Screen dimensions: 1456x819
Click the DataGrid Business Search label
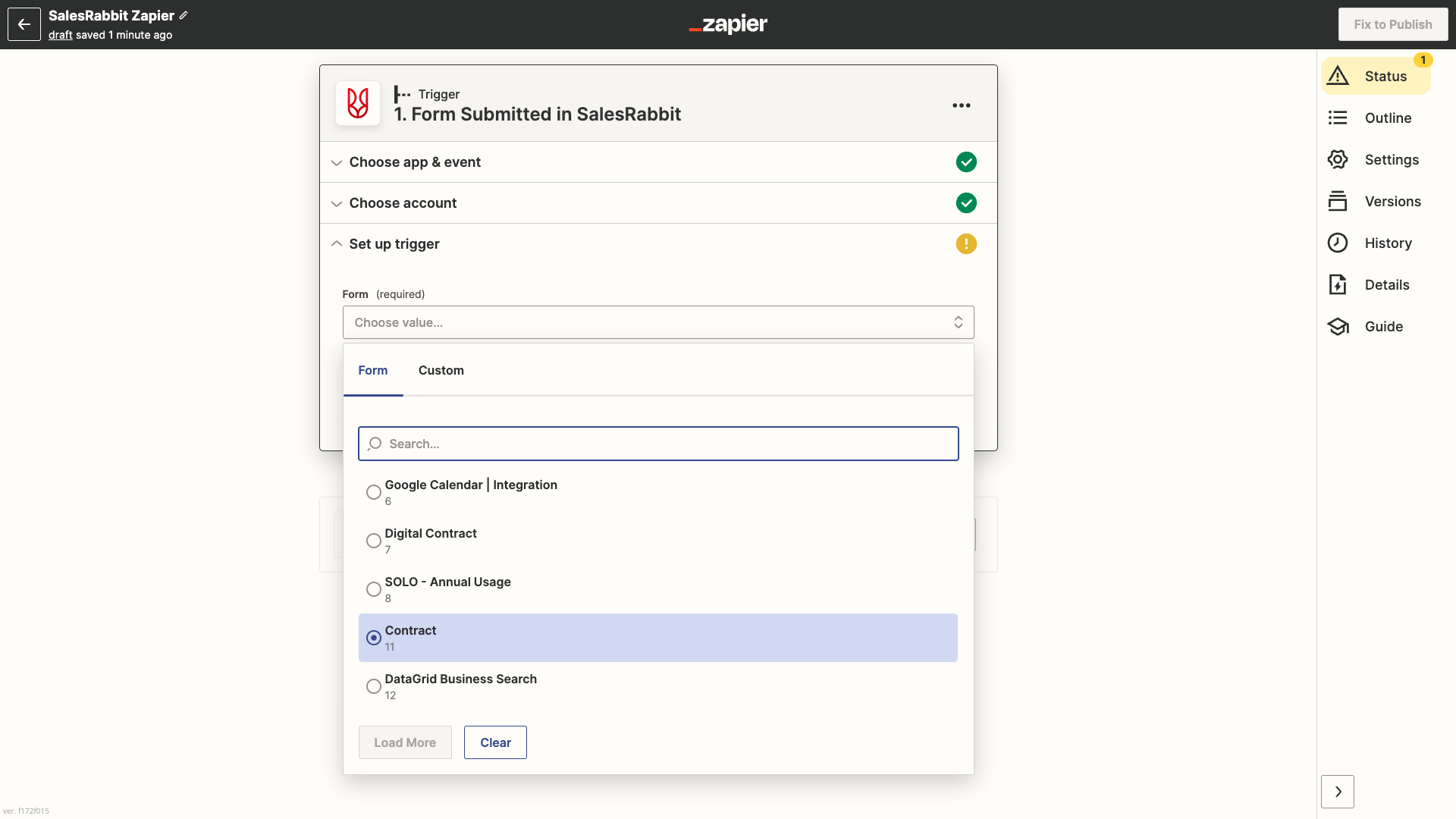[460, 679]
